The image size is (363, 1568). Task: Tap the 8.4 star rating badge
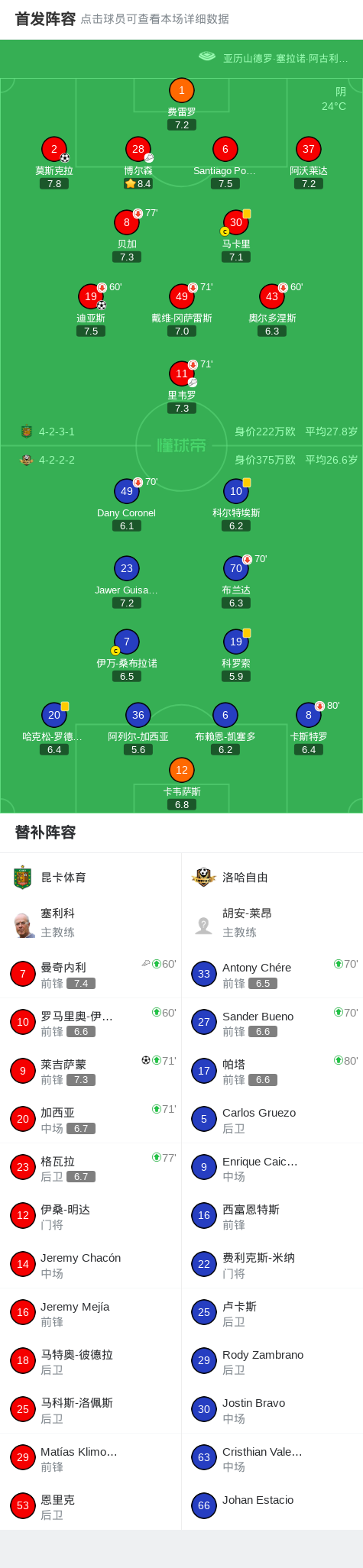click(138, 184)
